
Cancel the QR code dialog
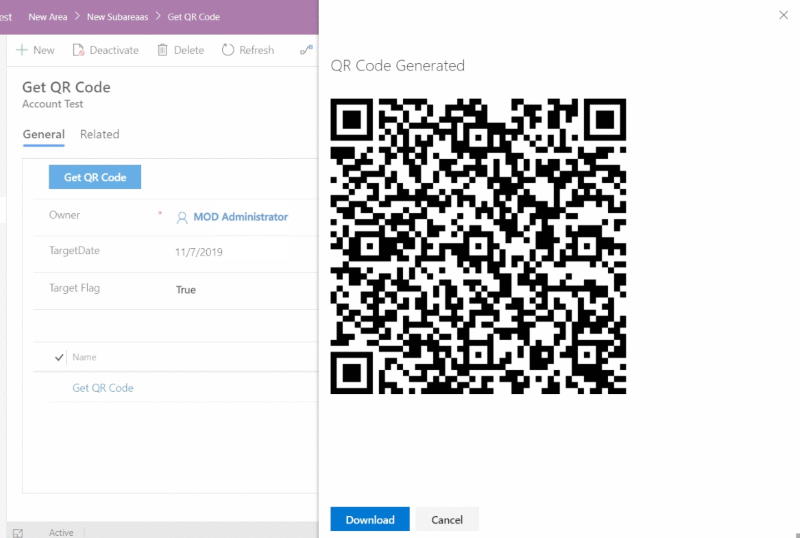pyautogui.click(x=447, y=520)
